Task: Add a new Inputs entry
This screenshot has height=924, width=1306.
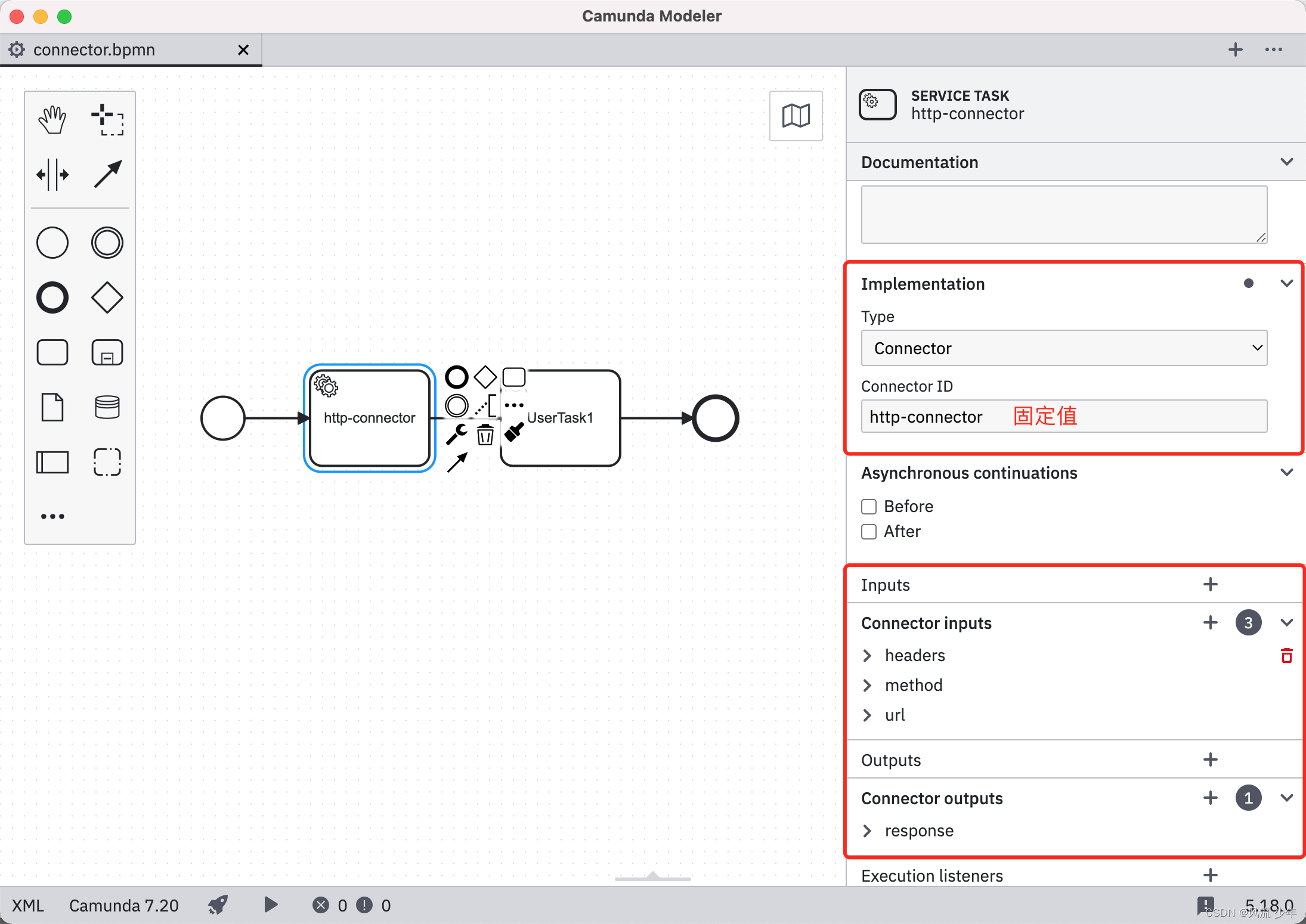Action: pyautogui.click(x=1211, y=585)
